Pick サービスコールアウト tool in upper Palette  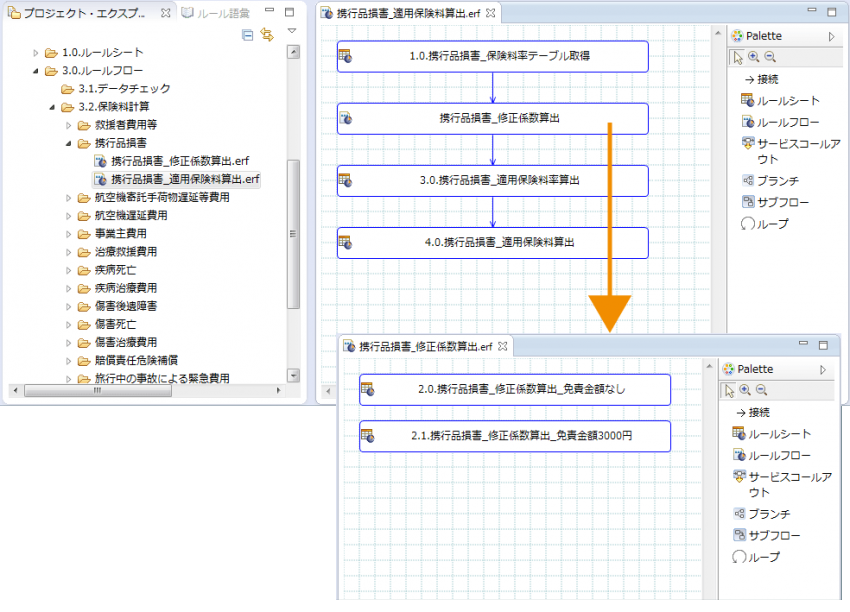(788, 150)
